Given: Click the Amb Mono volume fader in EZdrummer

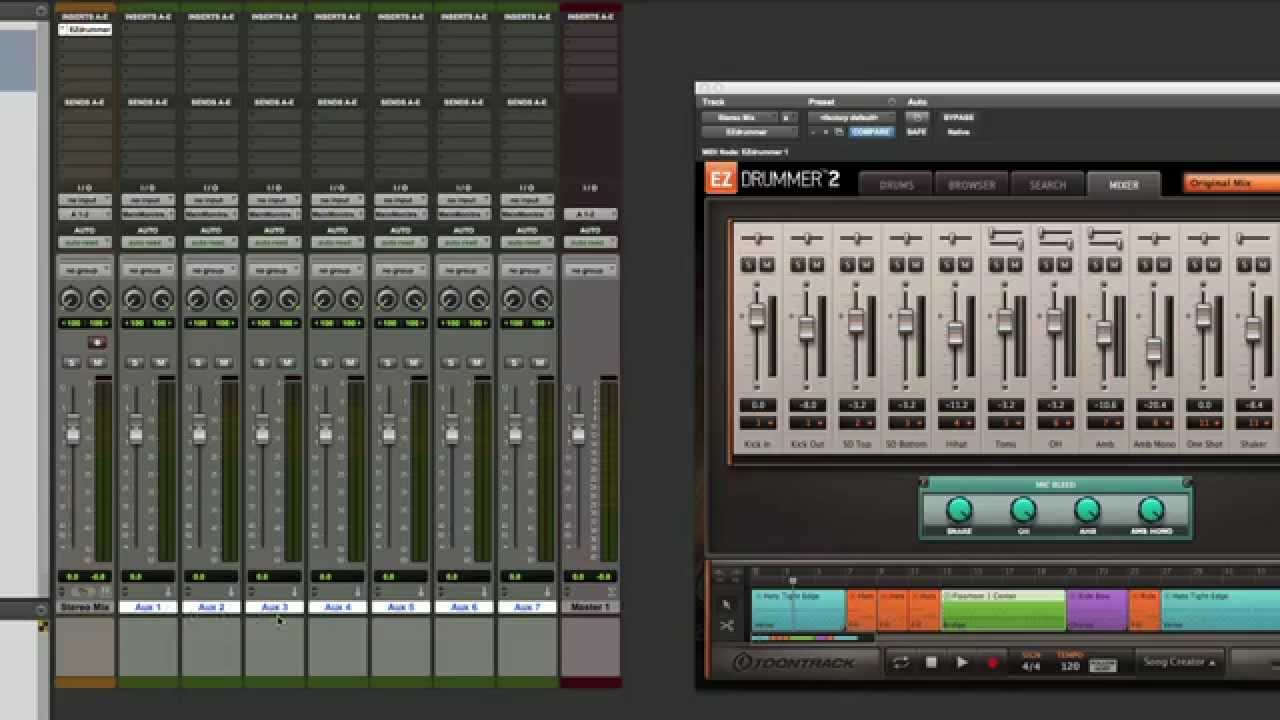Looking at the screenshot, I should (1153, 349).
